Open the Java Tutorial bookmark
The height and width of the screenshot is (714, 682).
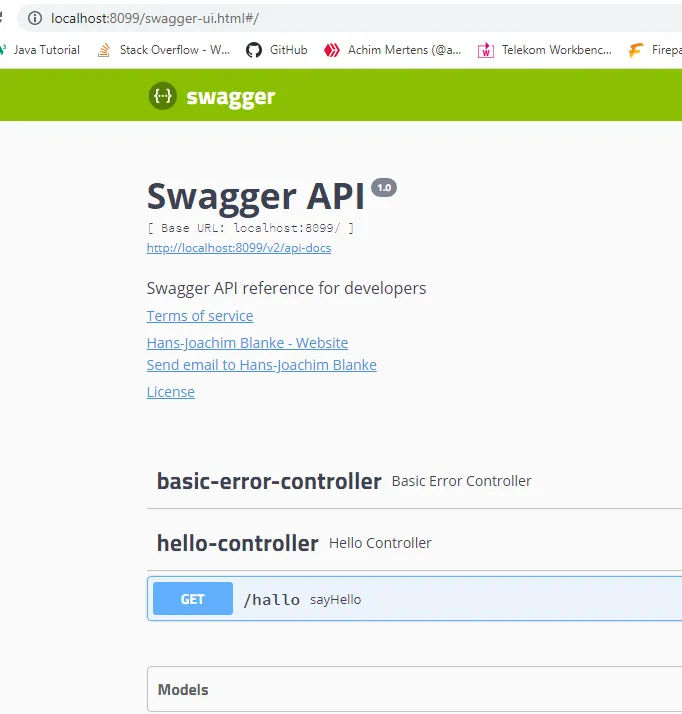click(40, 50)
